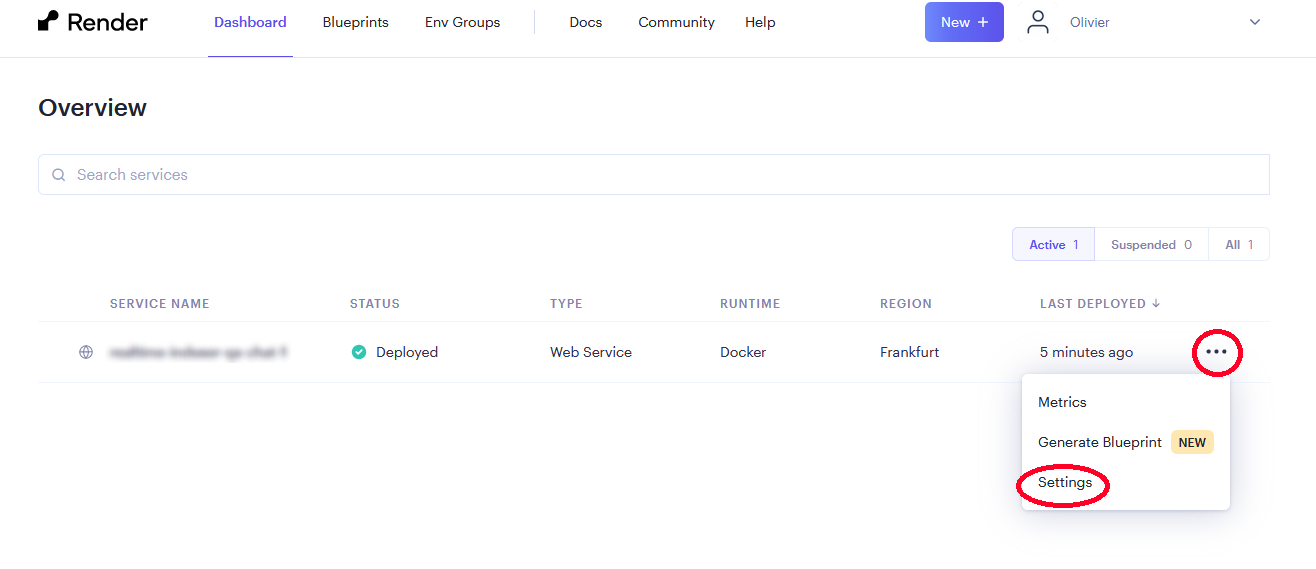
Task: Open the three-dots service actions menu
Action: (x=1216, y=352)
